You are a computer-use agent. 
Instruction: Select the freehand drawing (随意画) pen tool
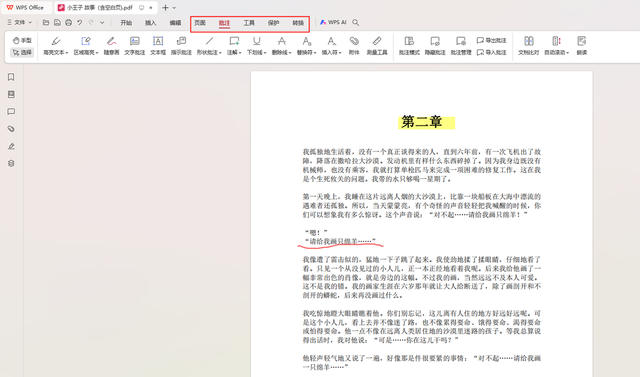pyautogui.click(x=111, y=46)
